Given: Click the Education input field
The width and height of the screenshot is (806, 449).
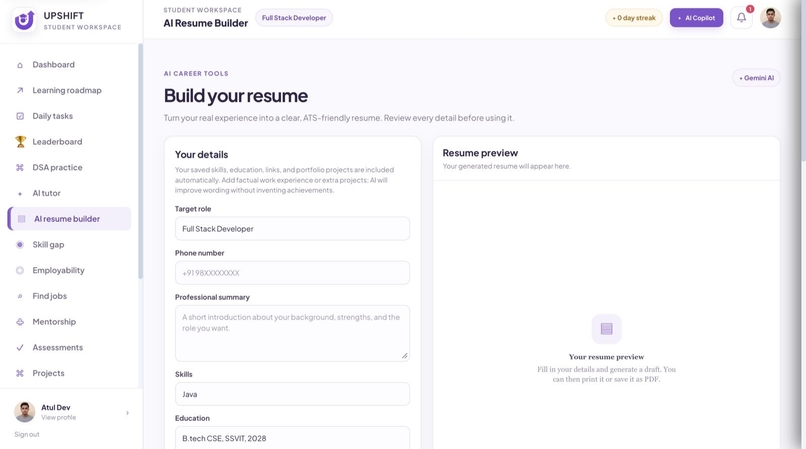Looking at the screenshot, I should coord(292,438).
